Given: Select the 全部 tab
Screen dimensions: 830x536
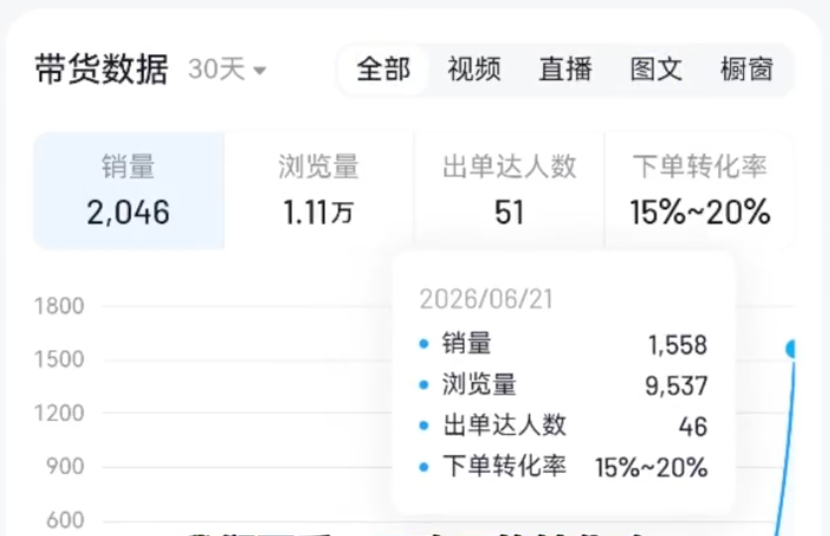Looking at the screenshot, I should click(x=383, y=69).
